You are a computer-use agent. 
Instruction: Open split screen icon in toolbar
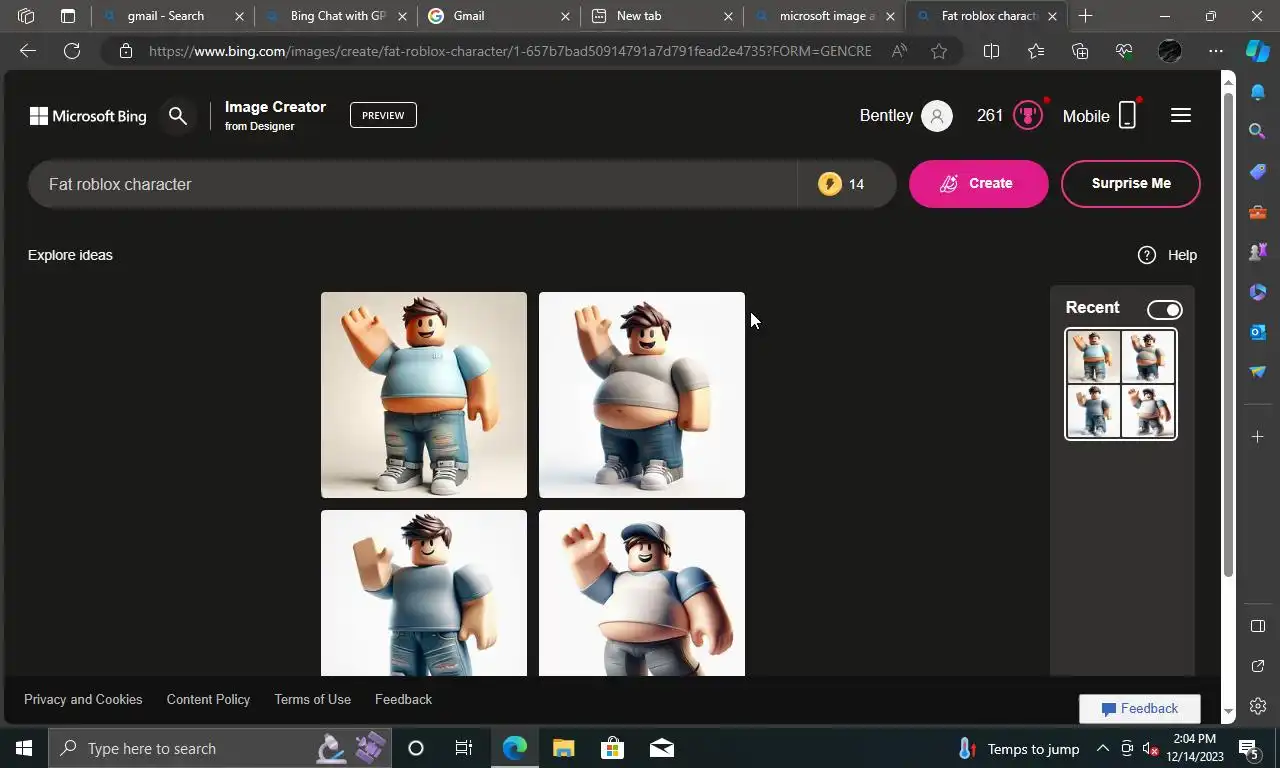pos(991,51)
